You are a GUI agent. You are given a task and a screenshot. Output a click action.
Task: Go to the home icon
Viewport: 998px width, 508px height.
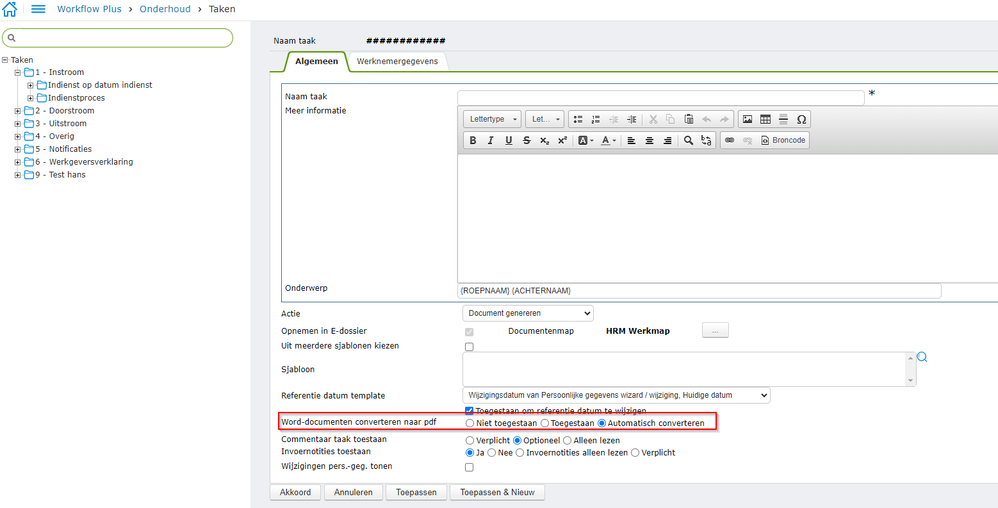click(10, 9)
